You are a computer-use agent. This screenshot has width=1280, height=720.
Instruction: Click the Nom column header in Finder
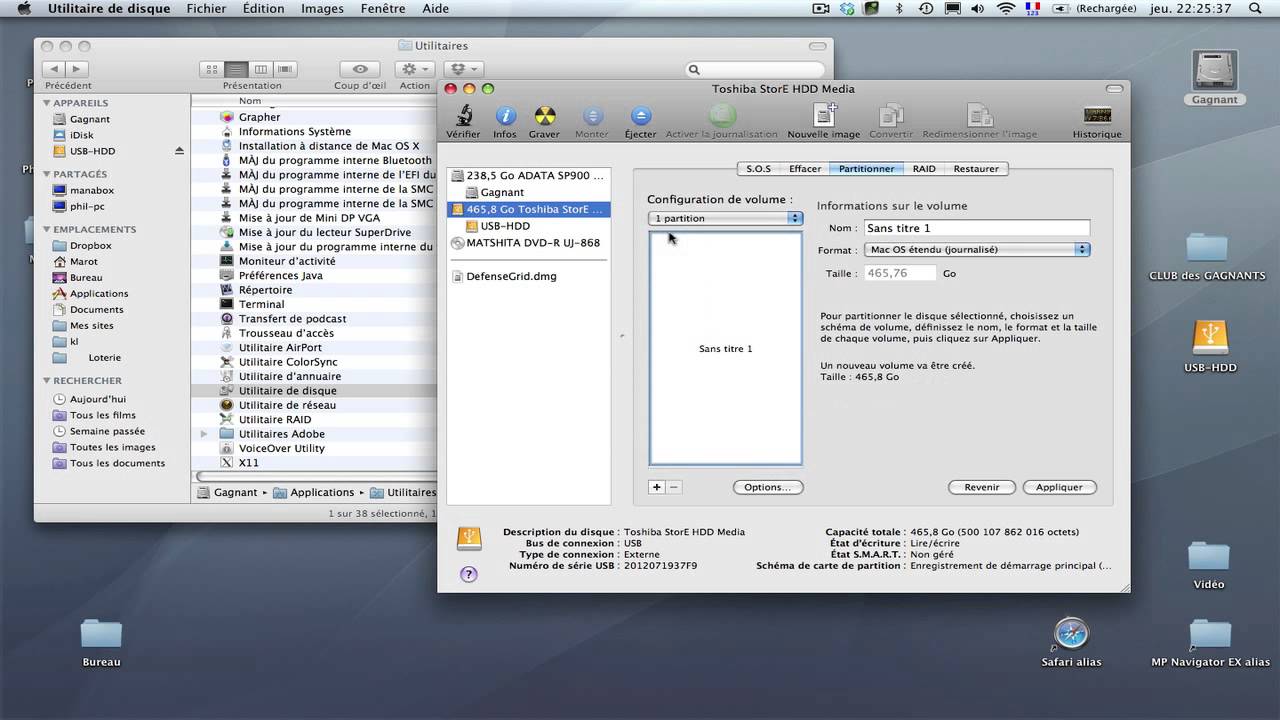(x=312, y=101)
